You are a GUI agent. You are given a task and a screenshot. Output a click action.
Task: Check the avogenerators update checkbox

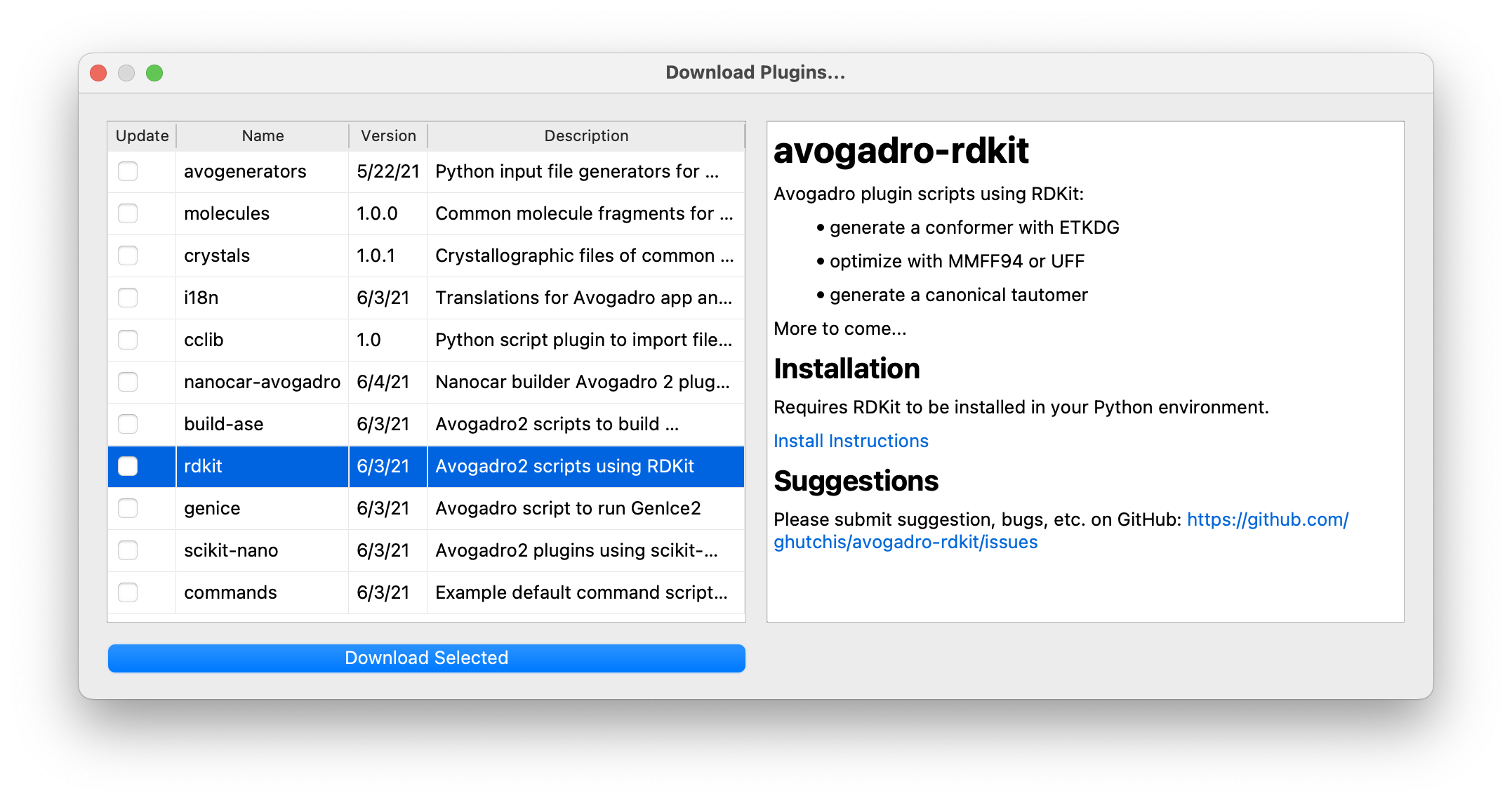pyautogui.click(x=128, y=171)
